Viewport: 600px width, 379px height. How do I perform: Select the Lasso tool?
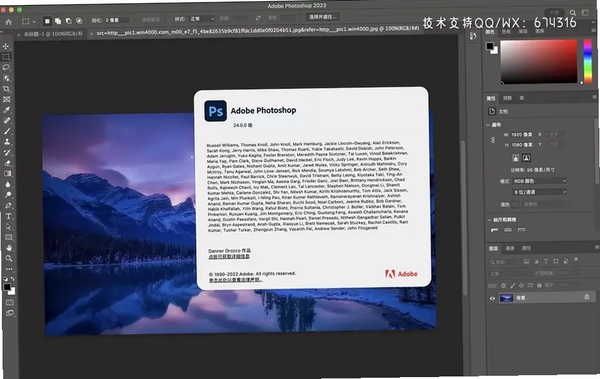point(6,67)
